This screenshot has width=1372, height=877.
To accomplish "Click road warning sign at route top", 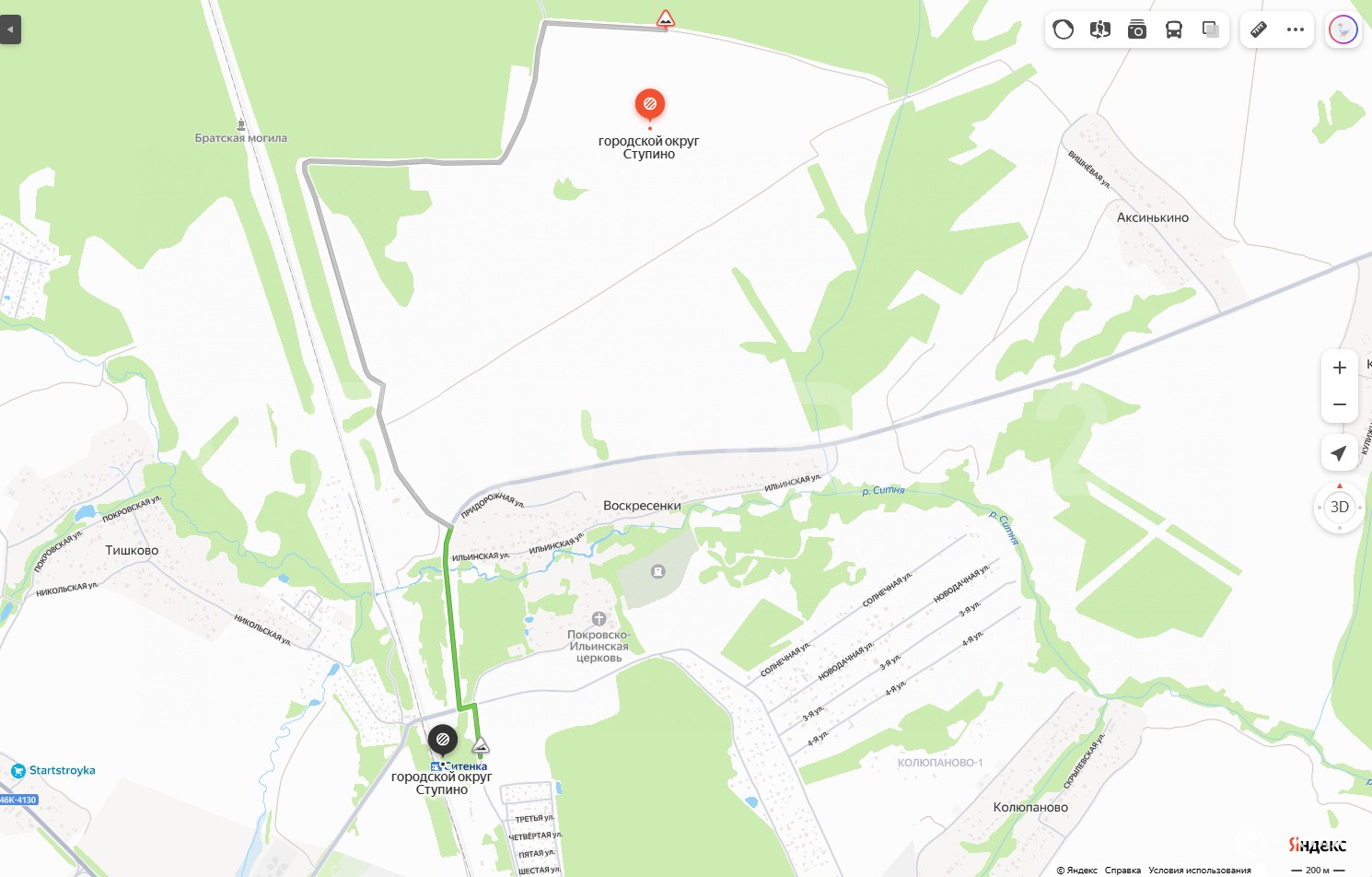I will tap(666, 18).
